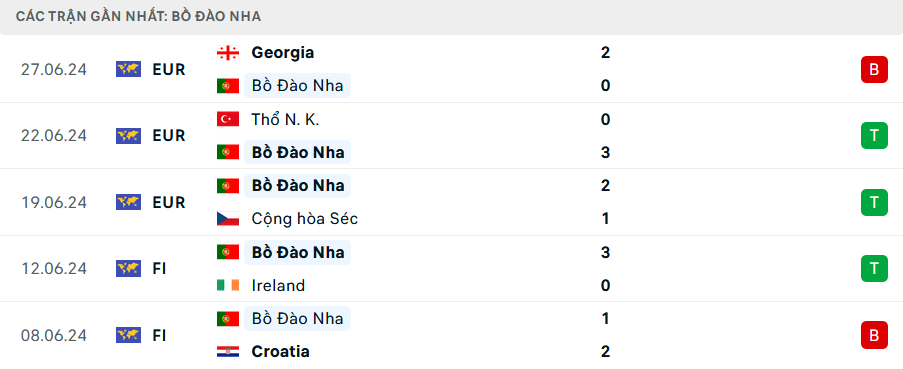Open the Croatia team link
The width and height of the screenshot is (903, 369).
tap(280, 352)
